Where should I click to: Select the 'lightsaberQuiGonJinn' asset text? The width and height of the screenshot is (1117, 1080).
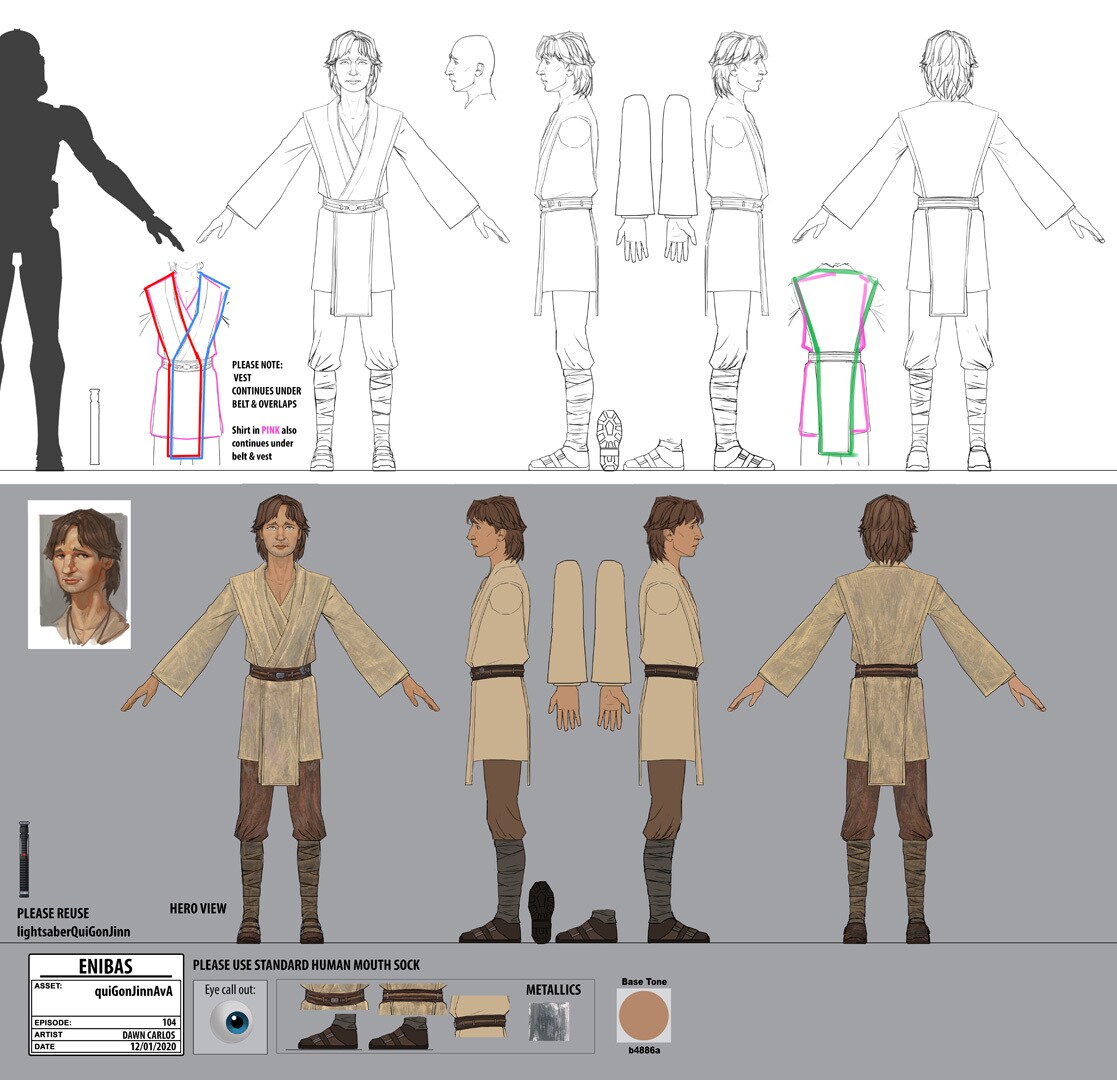tap(73, 931)
